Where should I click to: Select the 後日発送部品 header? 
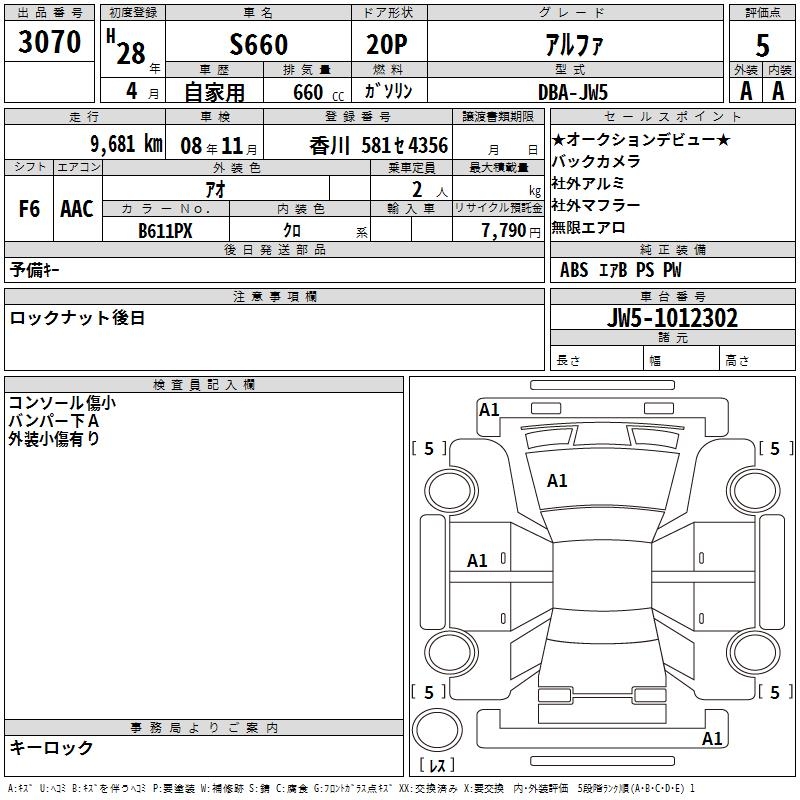pyautogui.click(x=274, y=249)
